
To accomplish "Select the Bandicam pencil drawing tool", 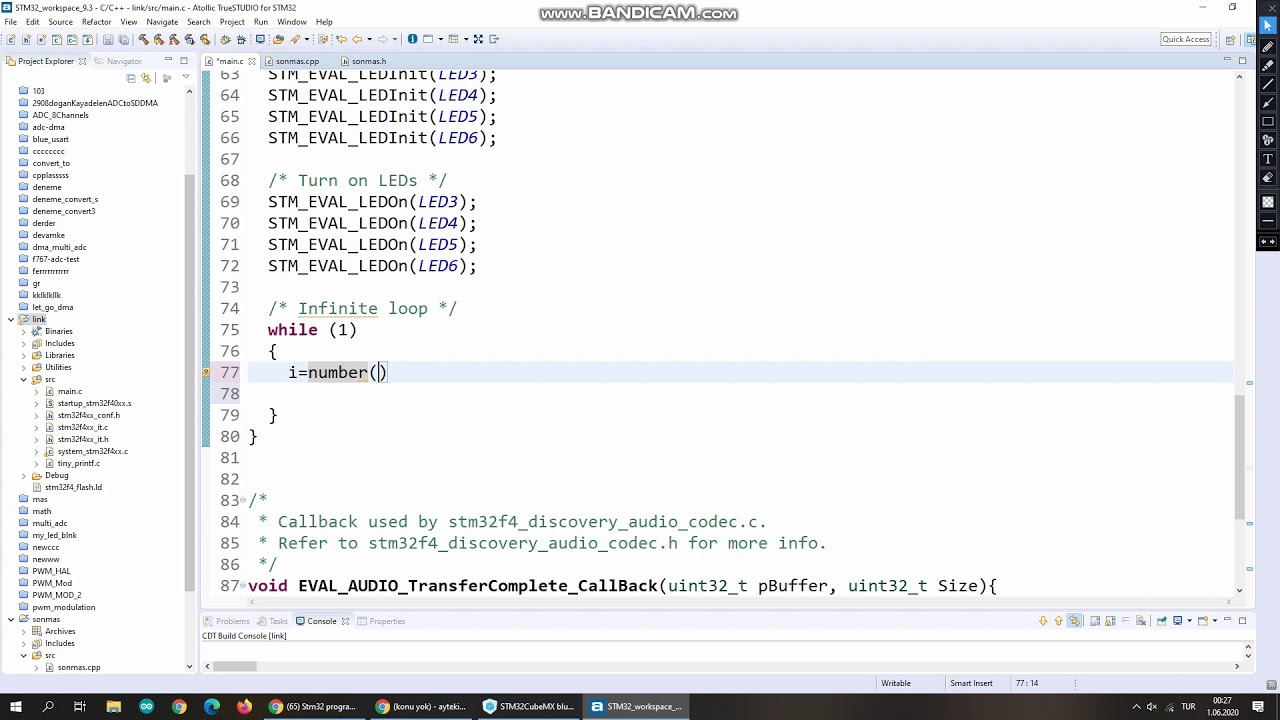I will tap(1268, 46).
